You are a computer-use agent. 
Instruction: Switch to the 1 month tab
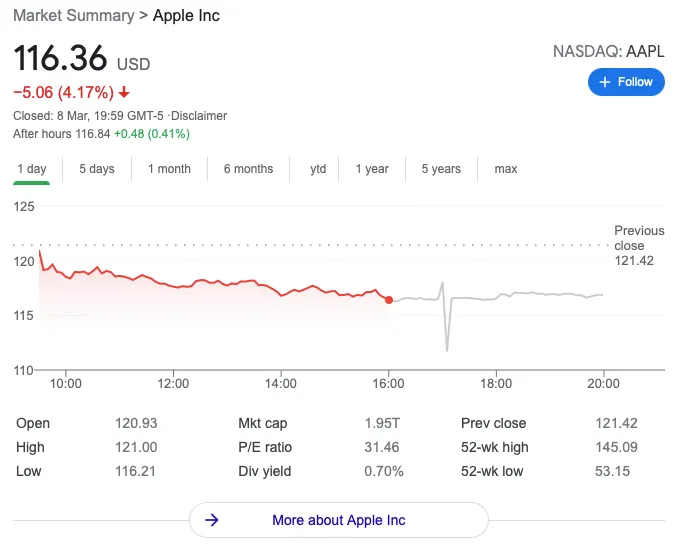click(169, 169)
